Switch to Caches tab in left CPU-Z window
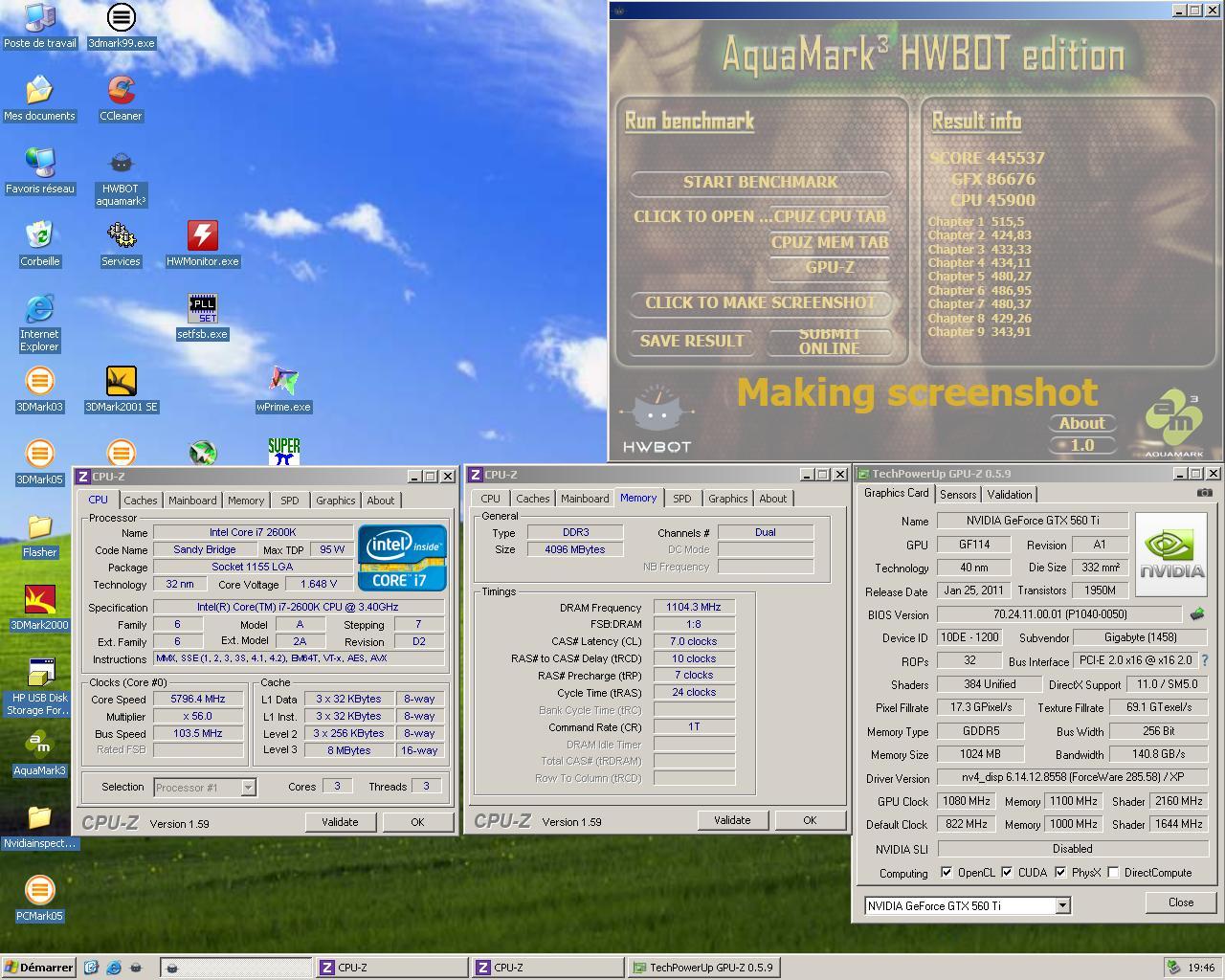The height and width of the screenshot is (980, 1225). [x=141, y=501]
